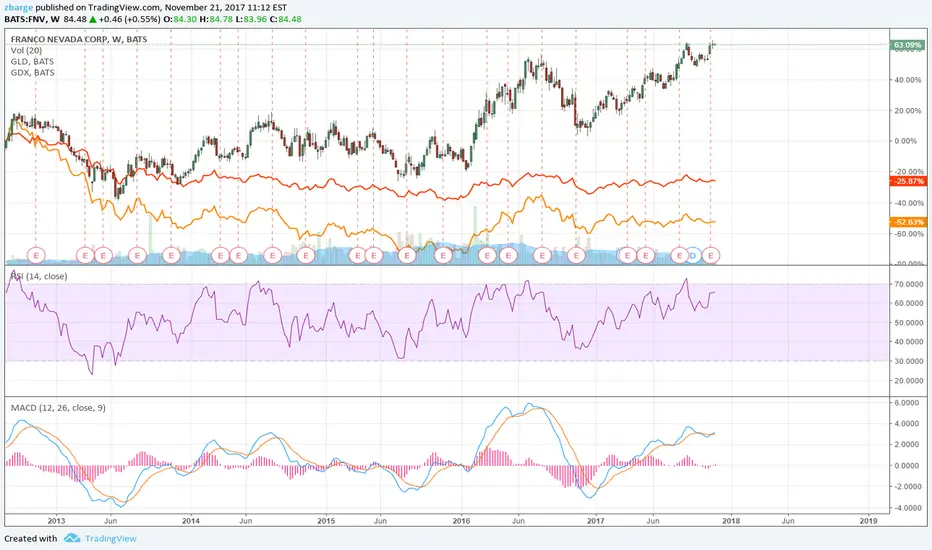This screenshot has width=932, height=550.
Task: Click the 2017 label on time axis
Action: coord(596,521)
